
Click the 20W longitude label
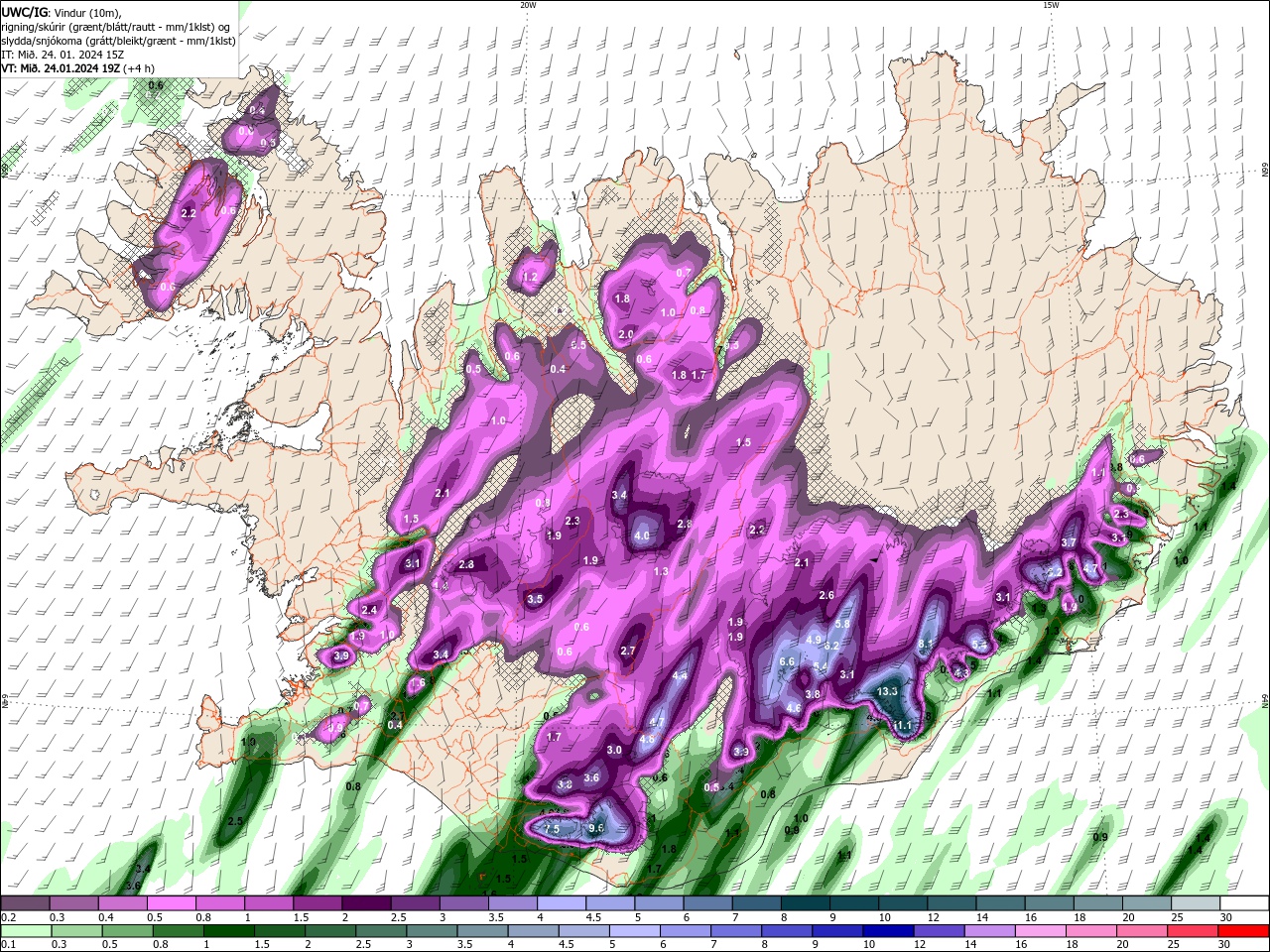click(528, 5)
